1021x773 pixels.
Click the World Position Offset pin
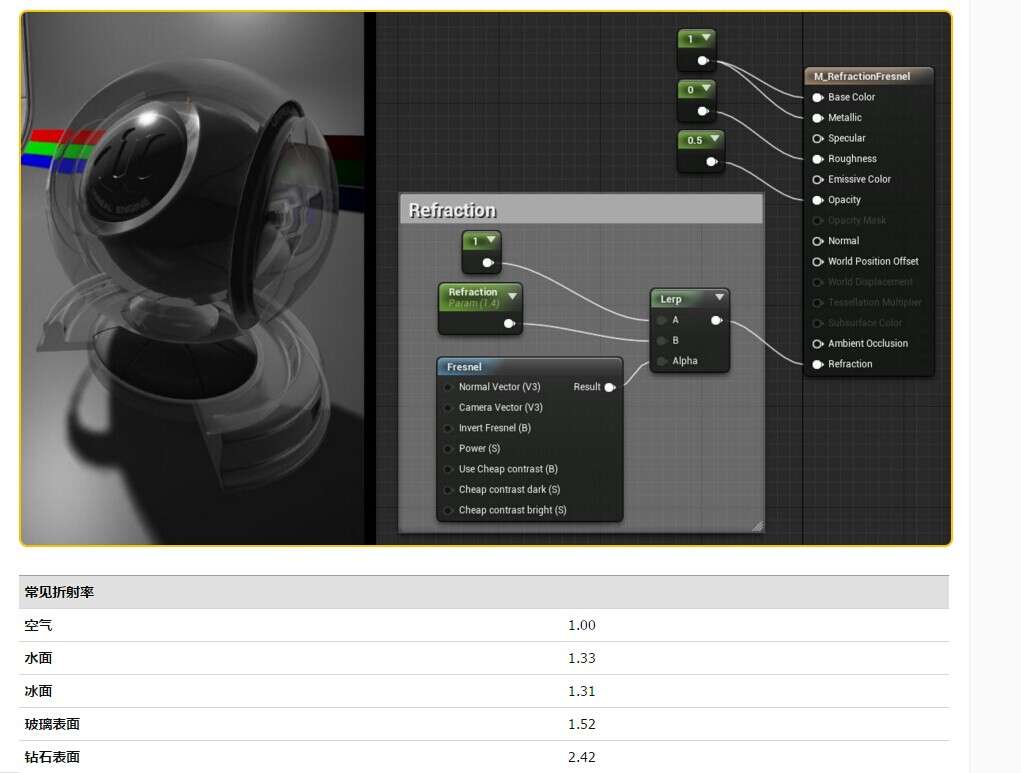click(x=818, y=261)
